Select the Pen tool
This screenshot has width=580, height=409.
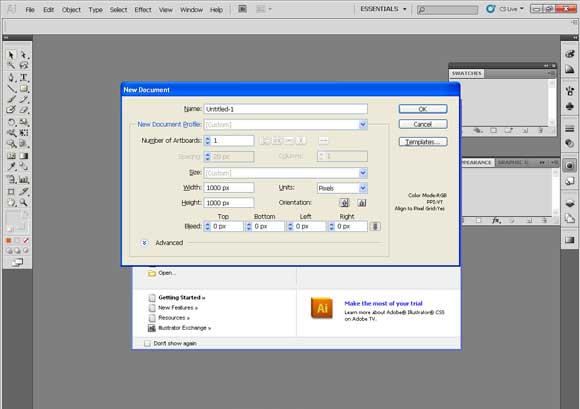coord(11,77)
